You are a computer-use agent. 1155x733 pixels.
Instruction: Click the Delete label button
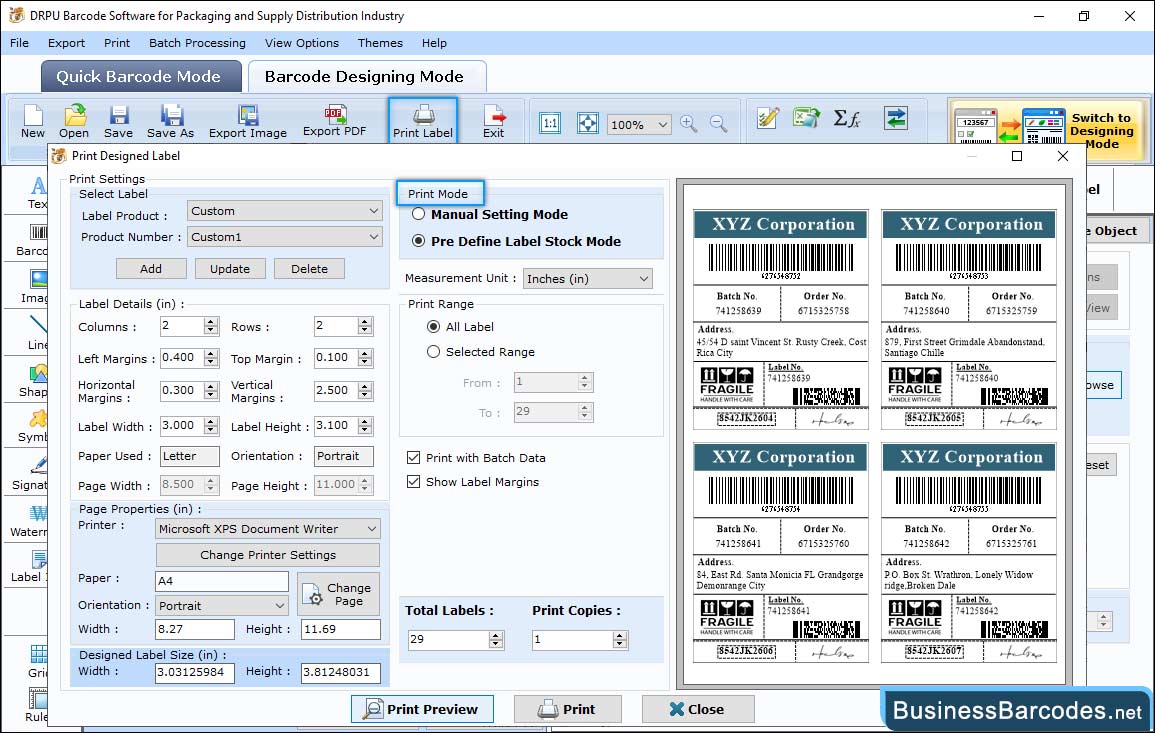click(x=309, y=269)
